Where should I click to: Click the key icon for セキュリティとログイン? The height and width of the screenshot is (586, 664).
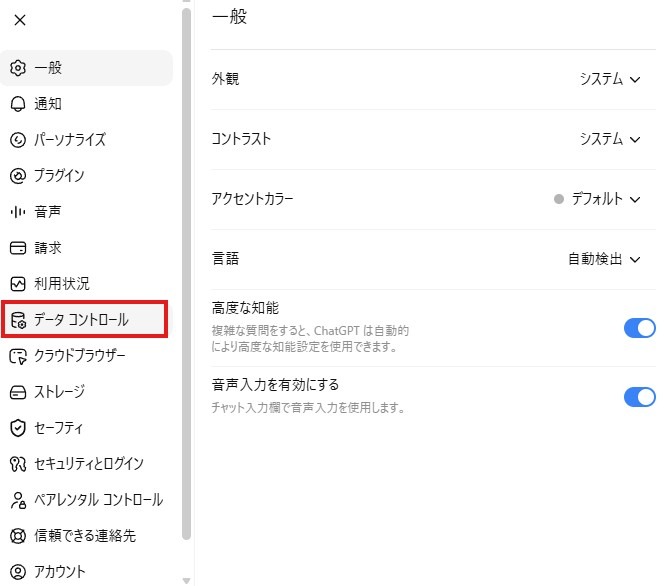pyautogui.click(x=18, y=464)
